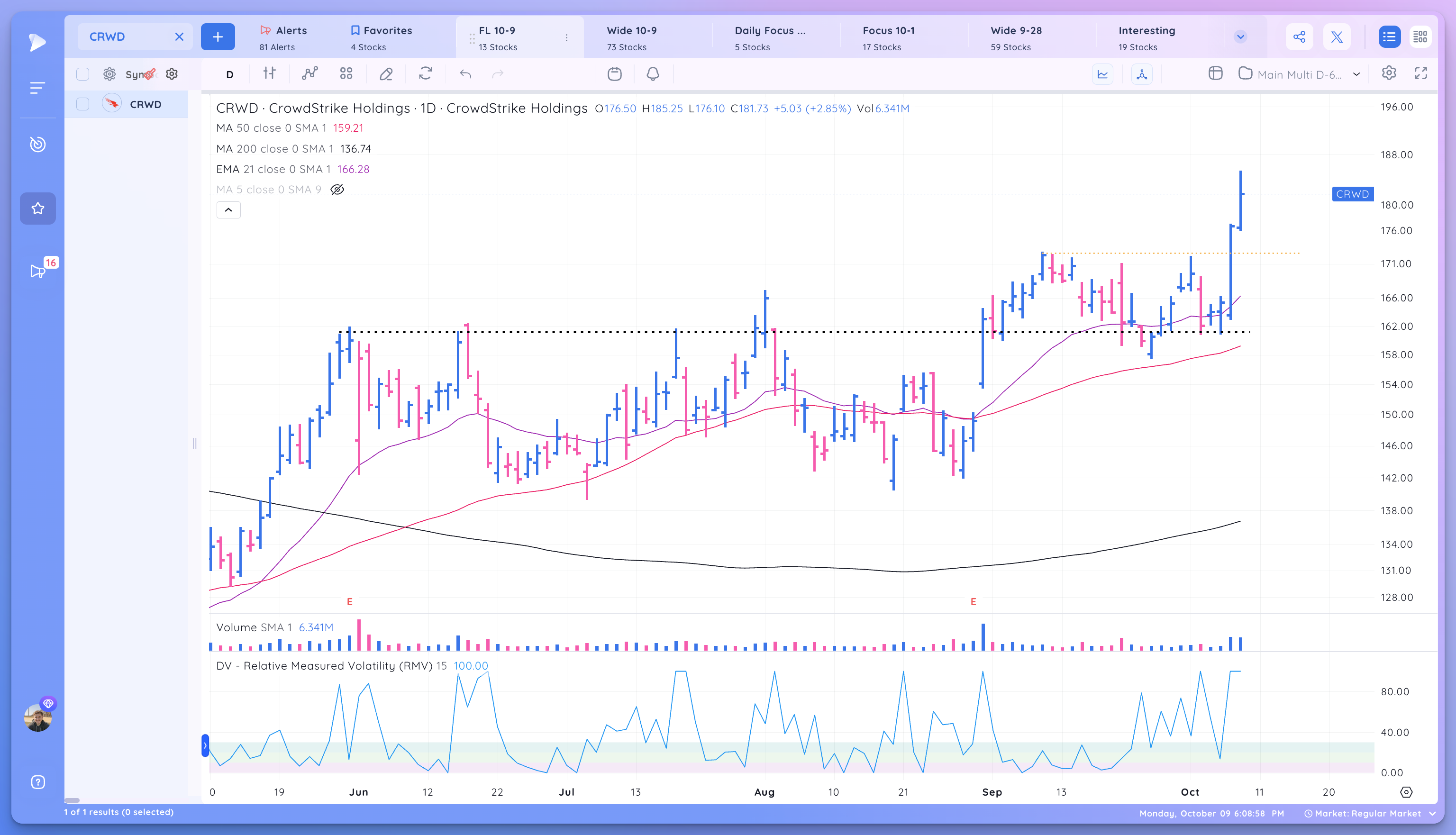
Task: Select the star favorites icon in sidebar
Action: (x=38, y=208)
